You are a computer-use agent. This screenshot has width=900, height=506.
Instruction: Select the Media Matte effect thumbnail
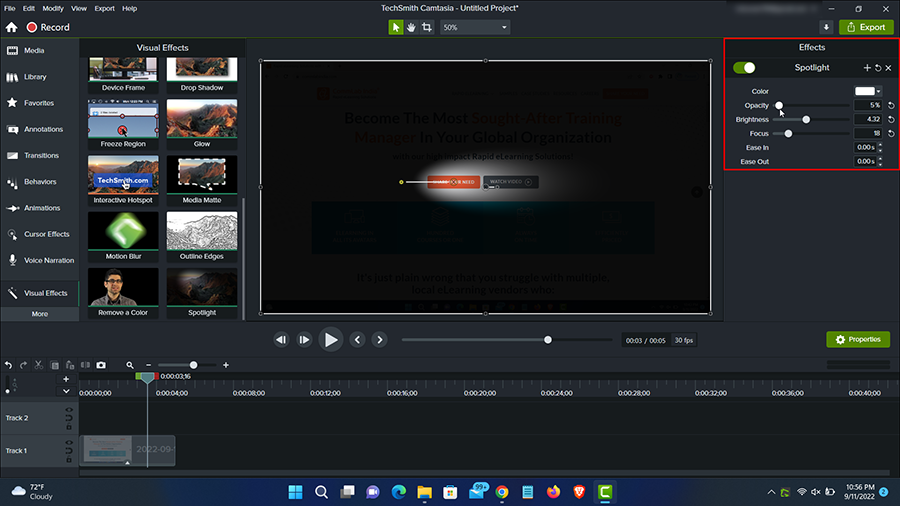tap(202, 180)
